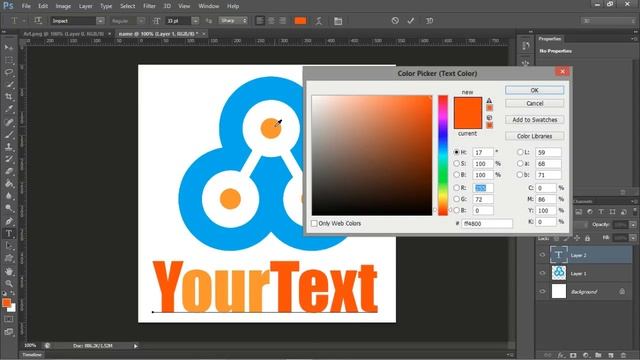Click Cancel in Color Picker
This screenshot has height=360, width=640.
(x=534, y=103)
